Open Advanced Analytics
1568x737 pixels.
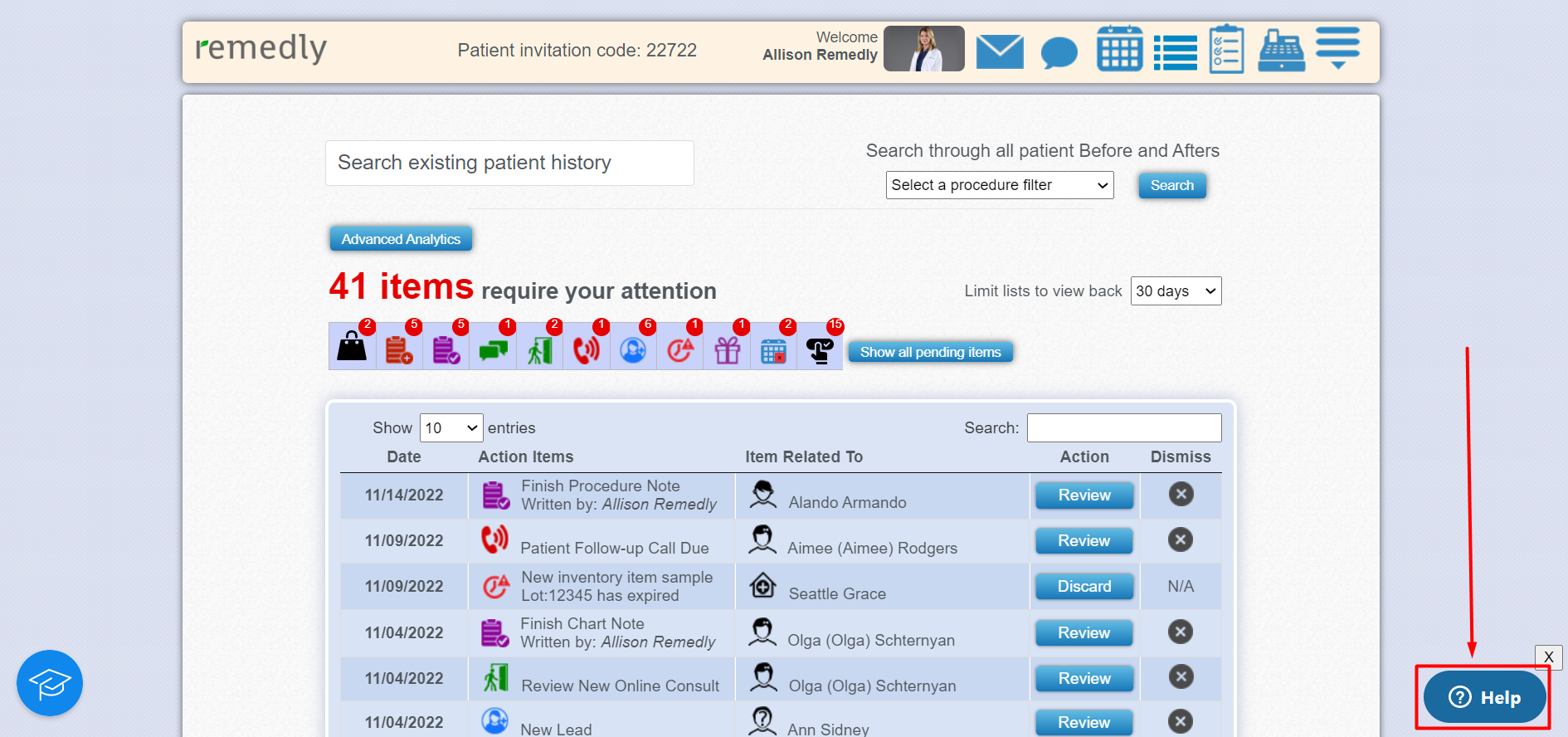(x=401, y=239)
